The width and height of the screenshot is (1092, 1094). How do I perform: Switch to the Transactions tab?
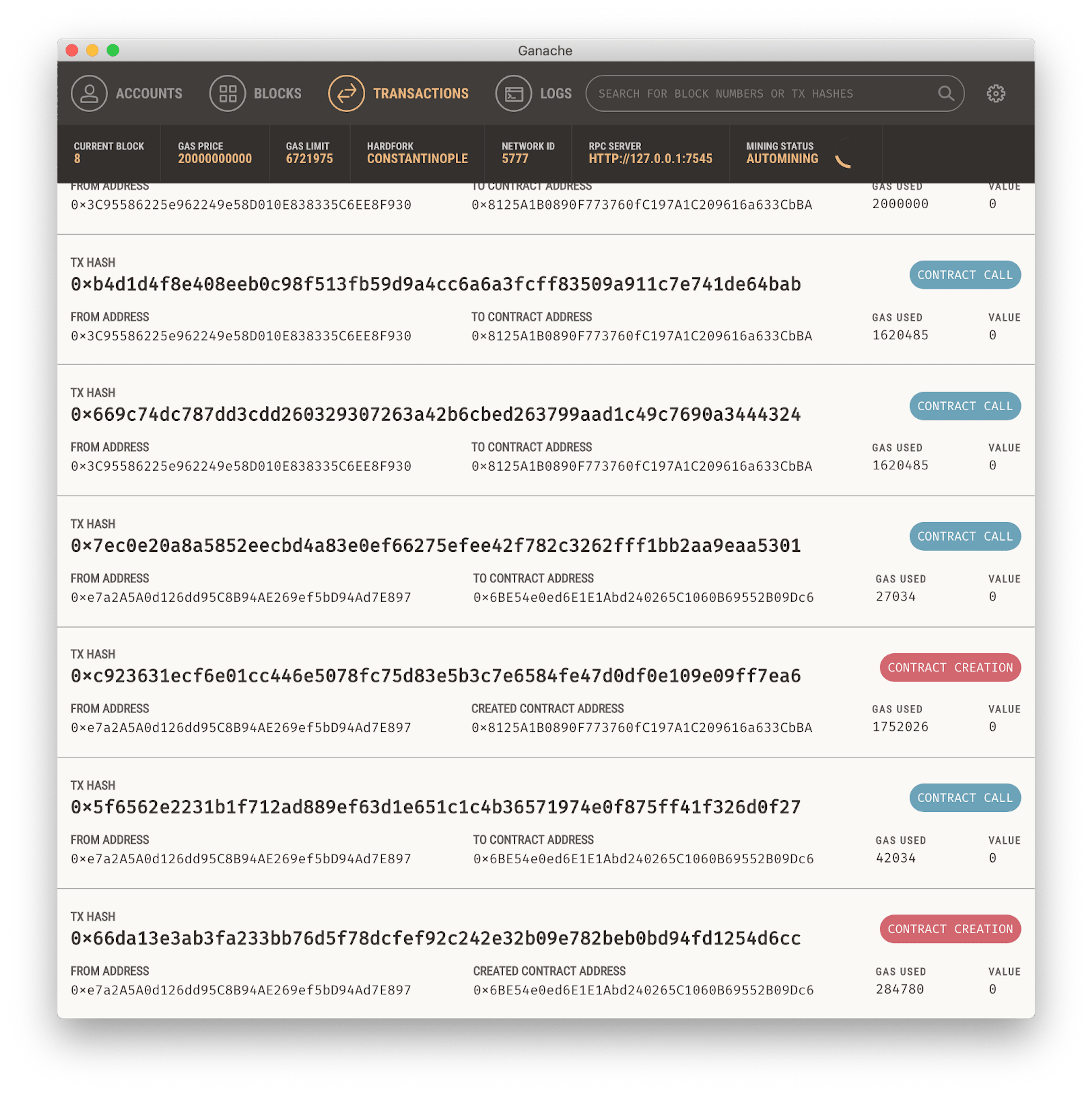click(421, 94)
